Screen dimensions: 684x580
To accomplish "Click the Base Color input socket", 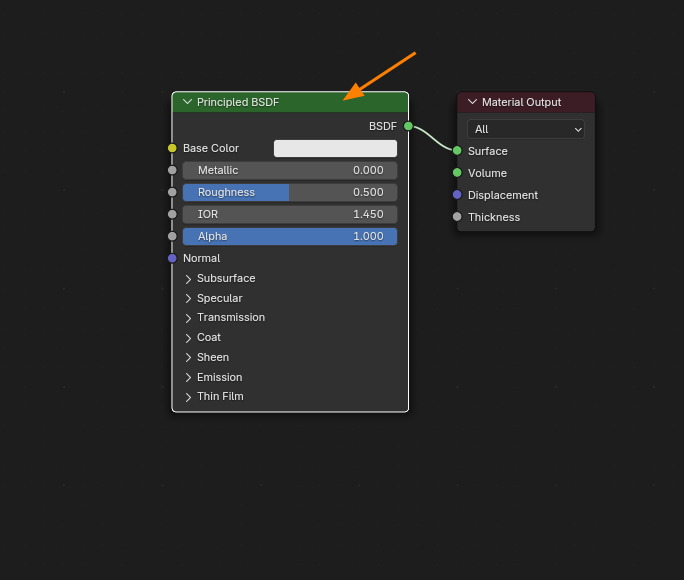I will 172,148.
